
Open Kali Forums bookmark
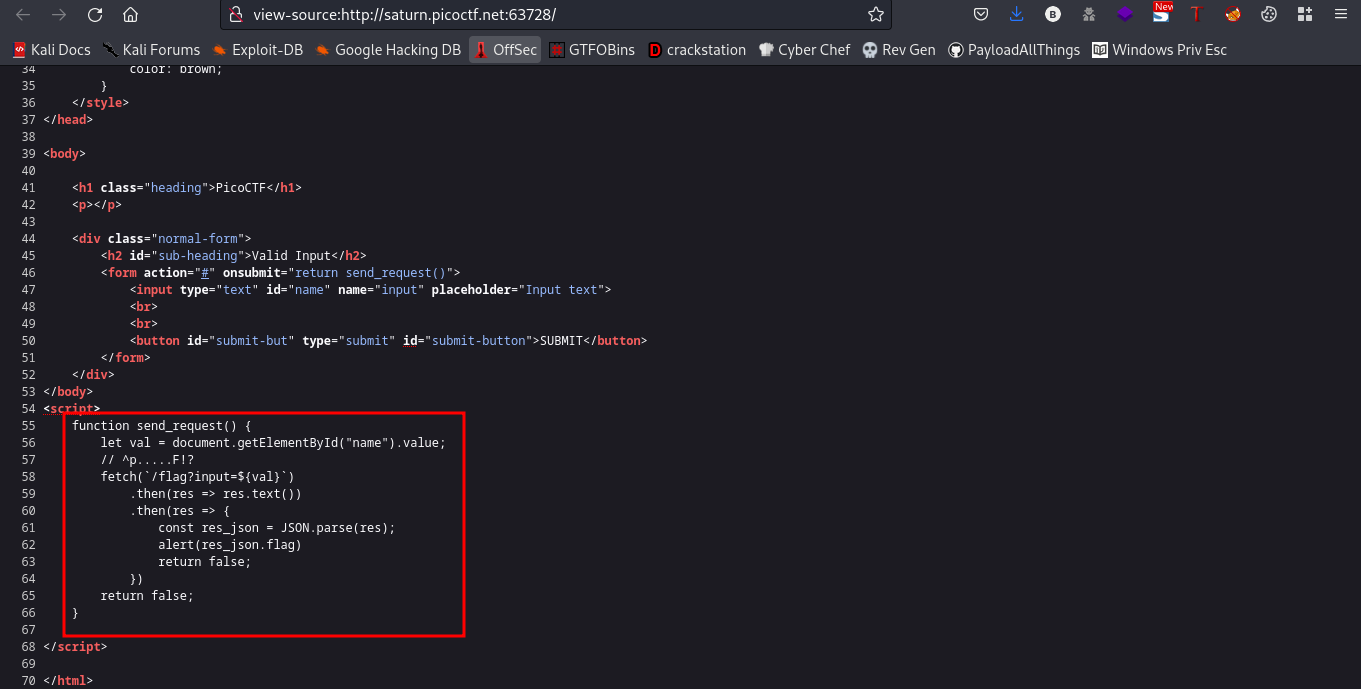coord(151,50)
